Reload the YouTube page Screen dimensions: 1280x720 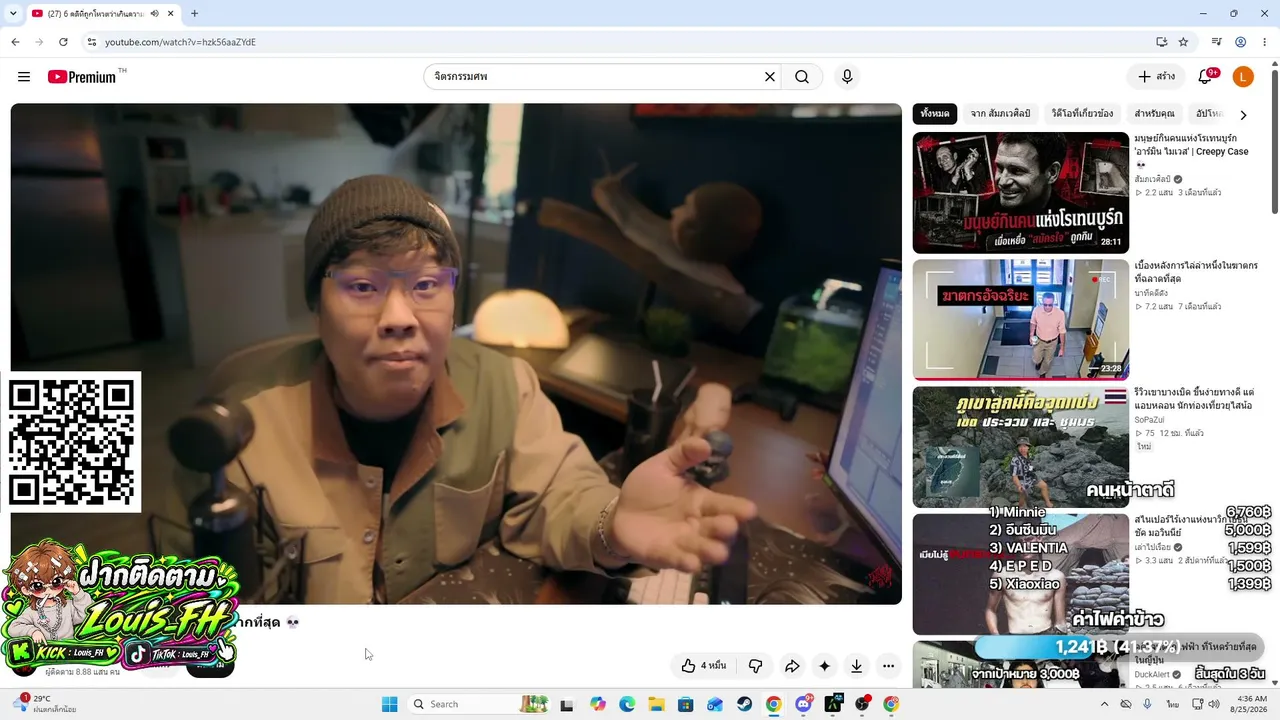(63, 42)
